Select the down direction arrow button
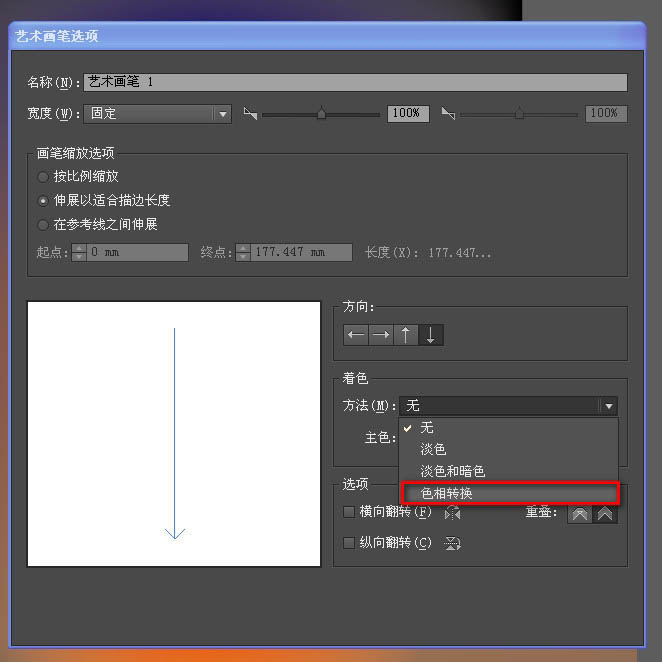 click(x=431, y=335)
